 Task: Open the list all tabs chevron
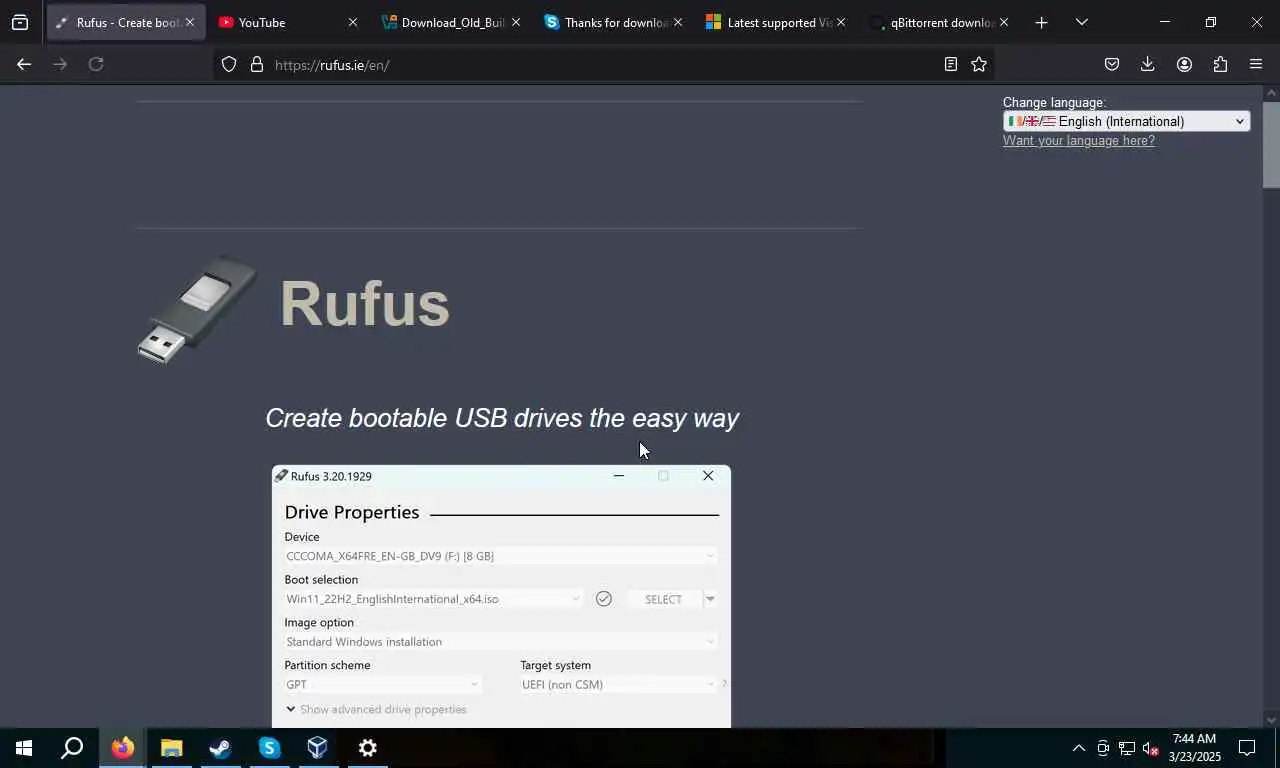click(x=1081, y=22)
